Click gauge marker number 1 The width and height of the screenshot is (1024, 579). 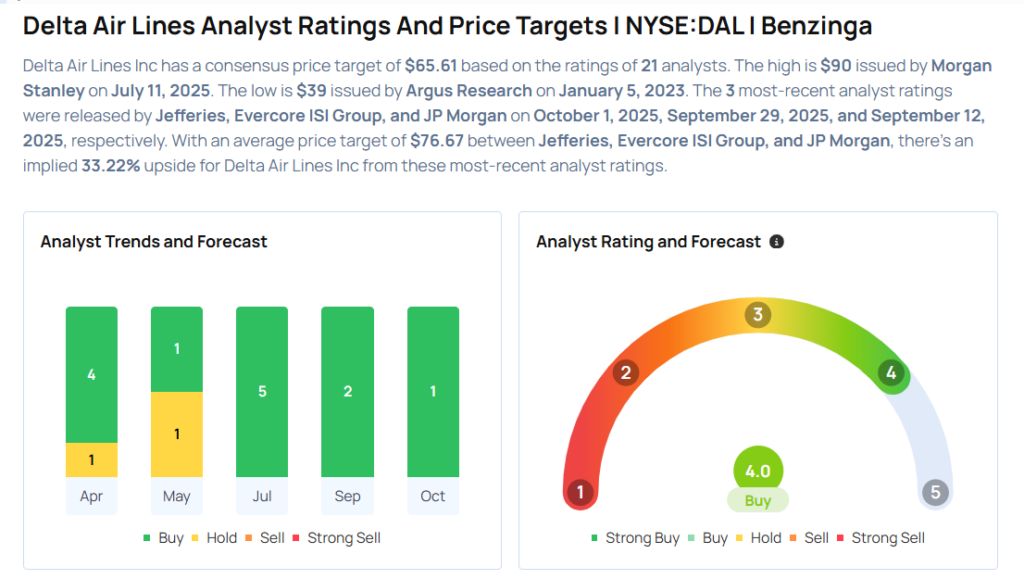(x=579, y=492)
